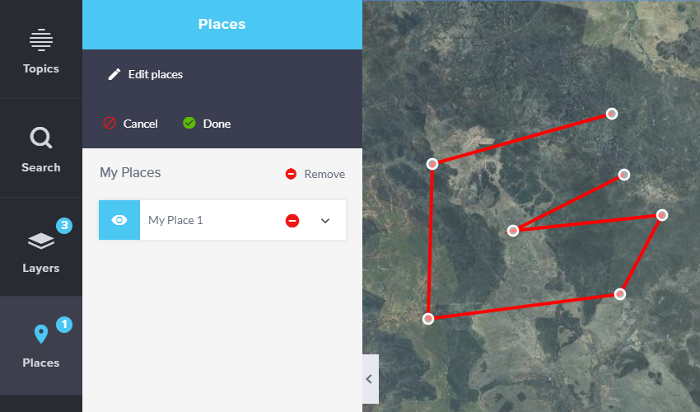Select the My Place 1 item label
The height and width of the screenshot is (412, 700).
pos(175,220)
